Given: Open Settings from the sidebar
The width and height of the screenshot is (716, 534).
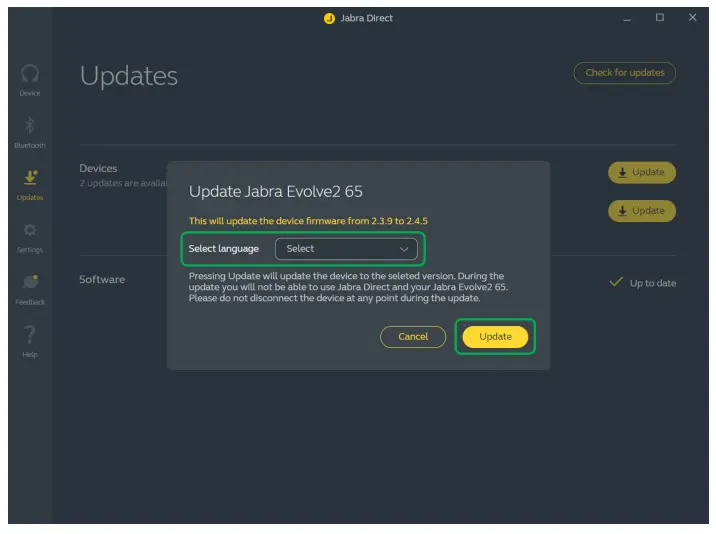Looking at the screenshot, I should pyautogui.click(x=30, y=238).
